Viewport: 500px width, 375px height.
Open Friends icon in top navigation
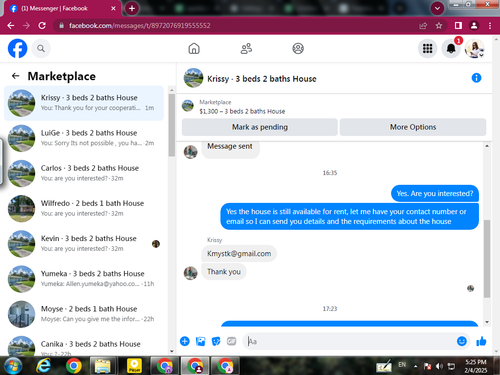point(246,49)
